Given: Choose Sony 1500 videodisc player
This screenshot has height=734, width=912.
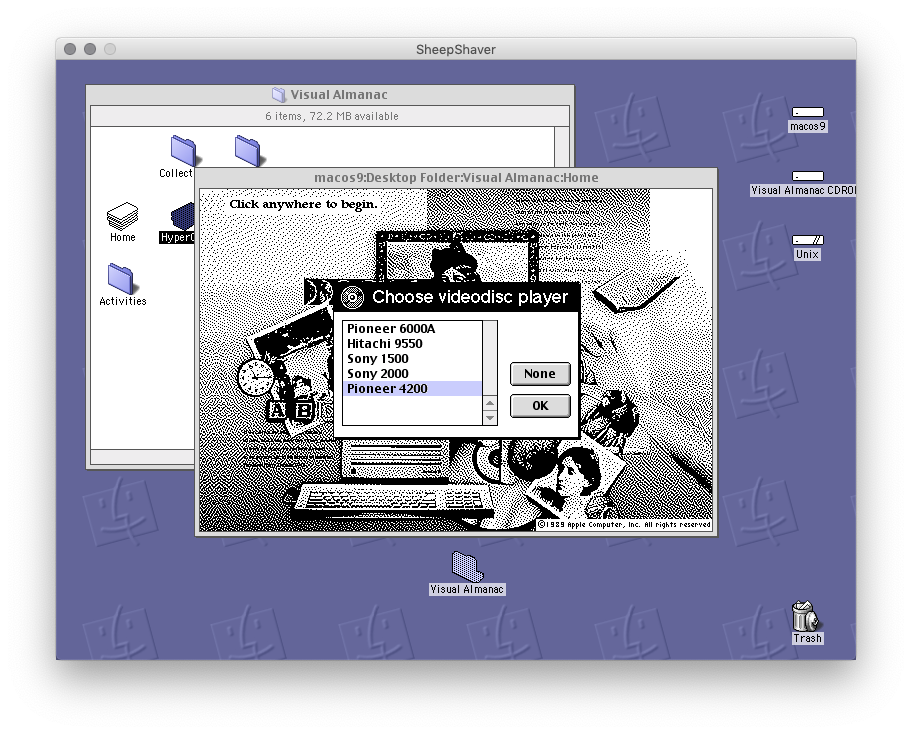Looking at the screenshot, I should (x=412, y=359).
